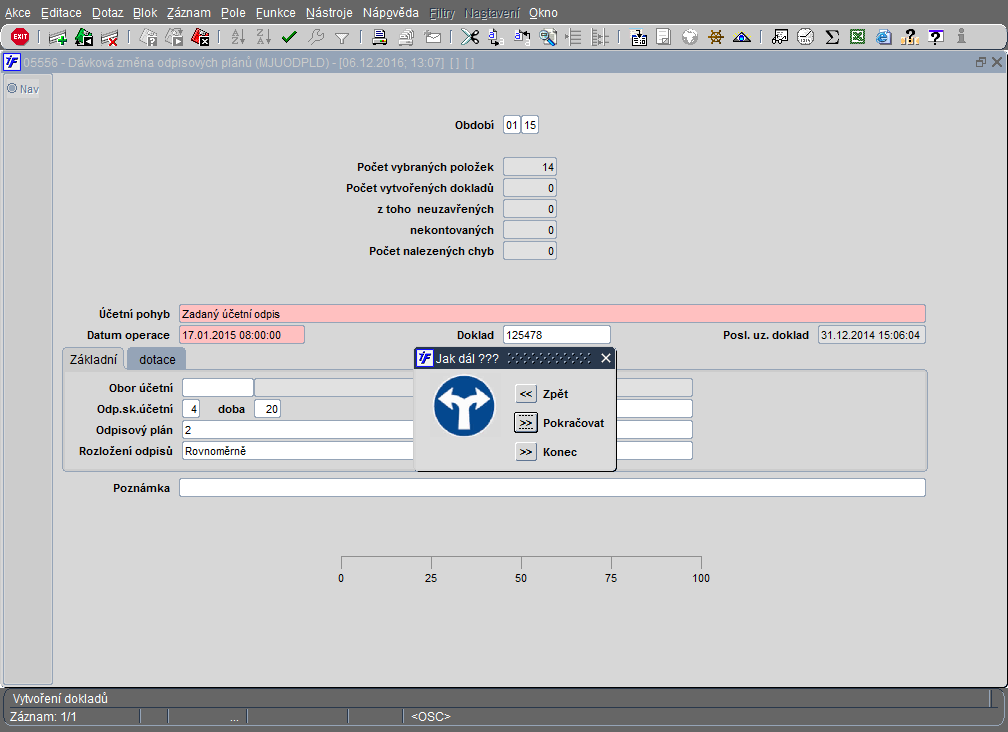Click the Období year field 15
1008x732 pixels.
530,125
